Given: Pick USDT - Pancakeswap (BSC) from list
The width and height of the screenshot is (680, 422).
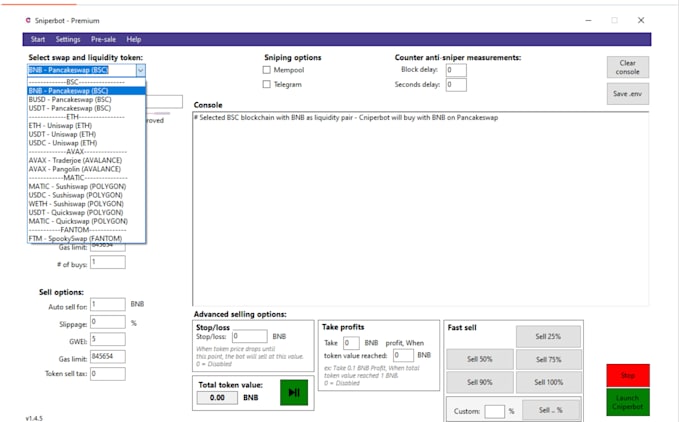Looking at the screenshot, I should coord(86,108).
